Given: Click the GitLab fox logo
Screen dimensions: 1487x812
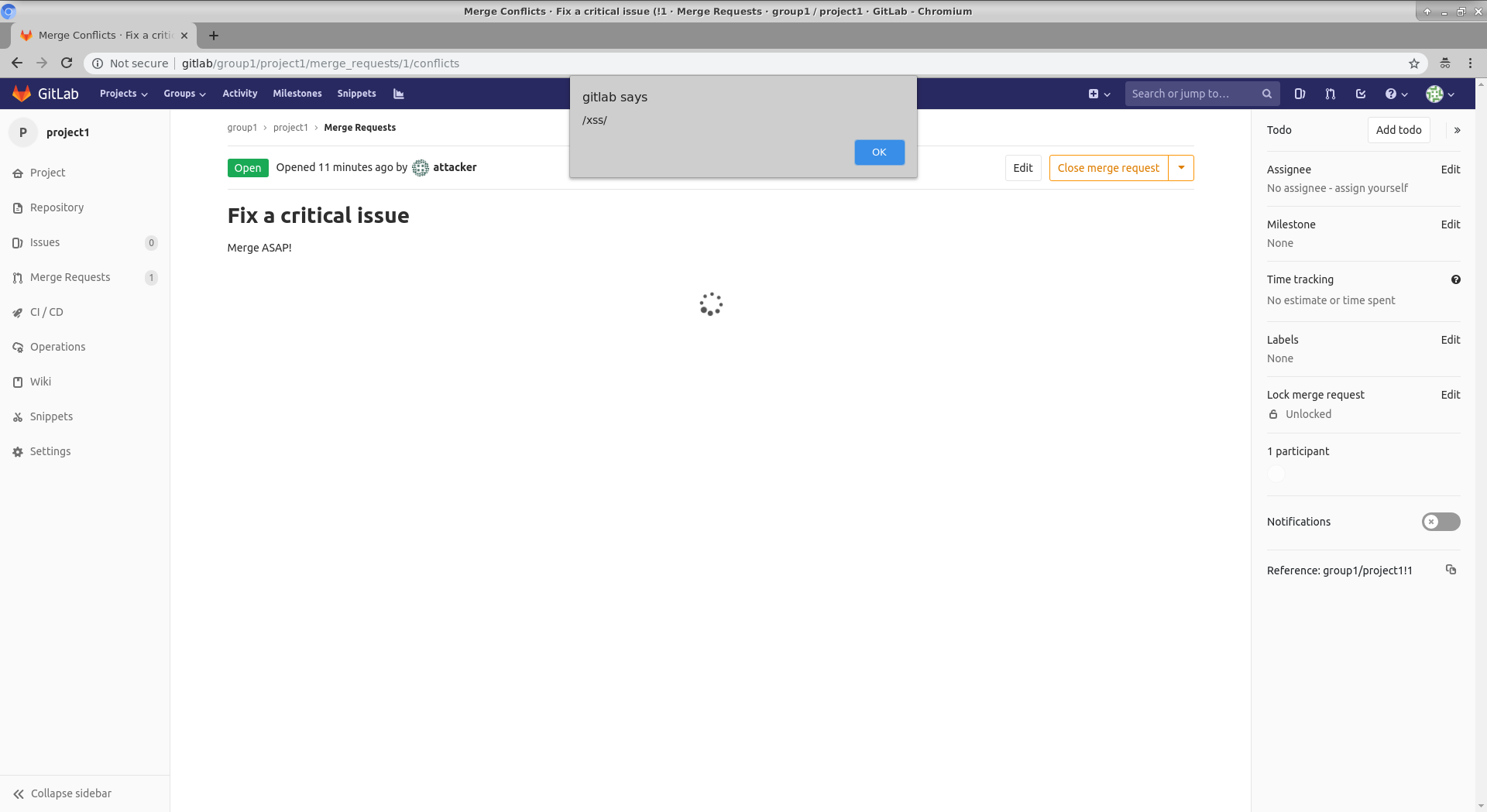Looking at the screenshot, I should click(x=22, y=94).
